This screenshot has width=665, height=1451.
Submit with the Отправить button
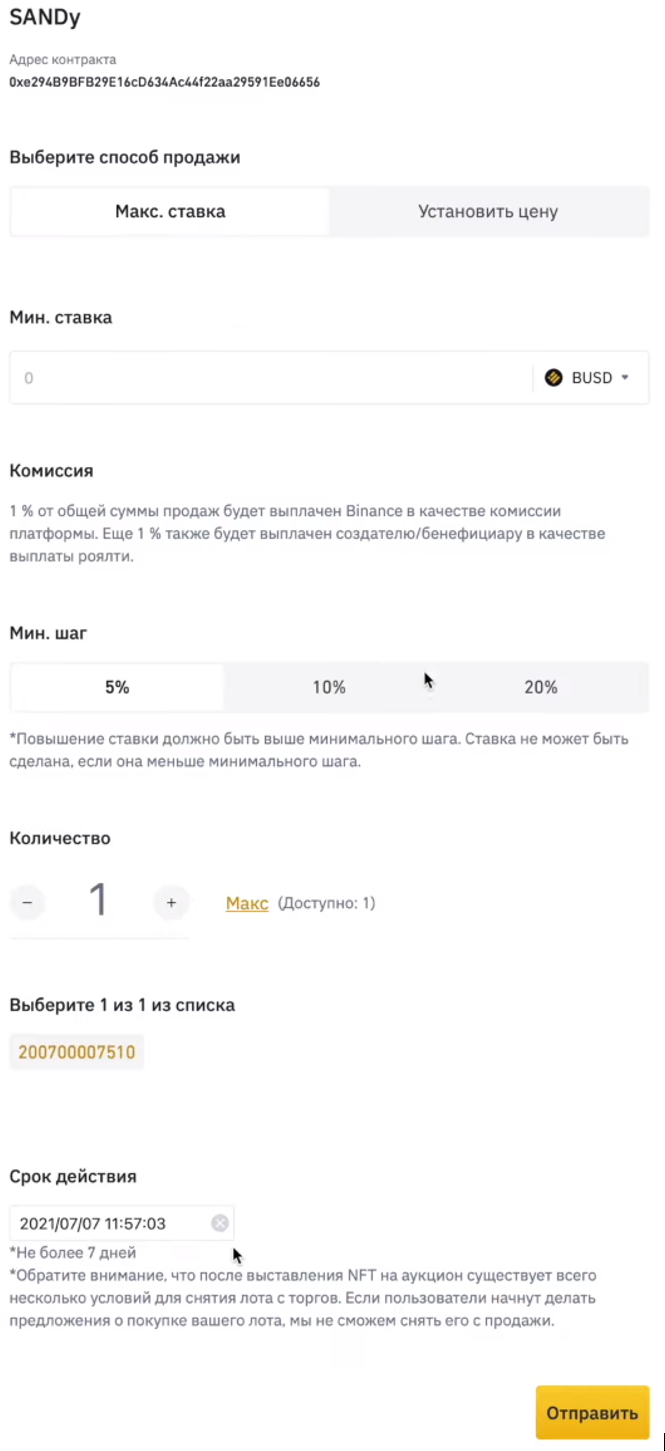point(592,1413)
